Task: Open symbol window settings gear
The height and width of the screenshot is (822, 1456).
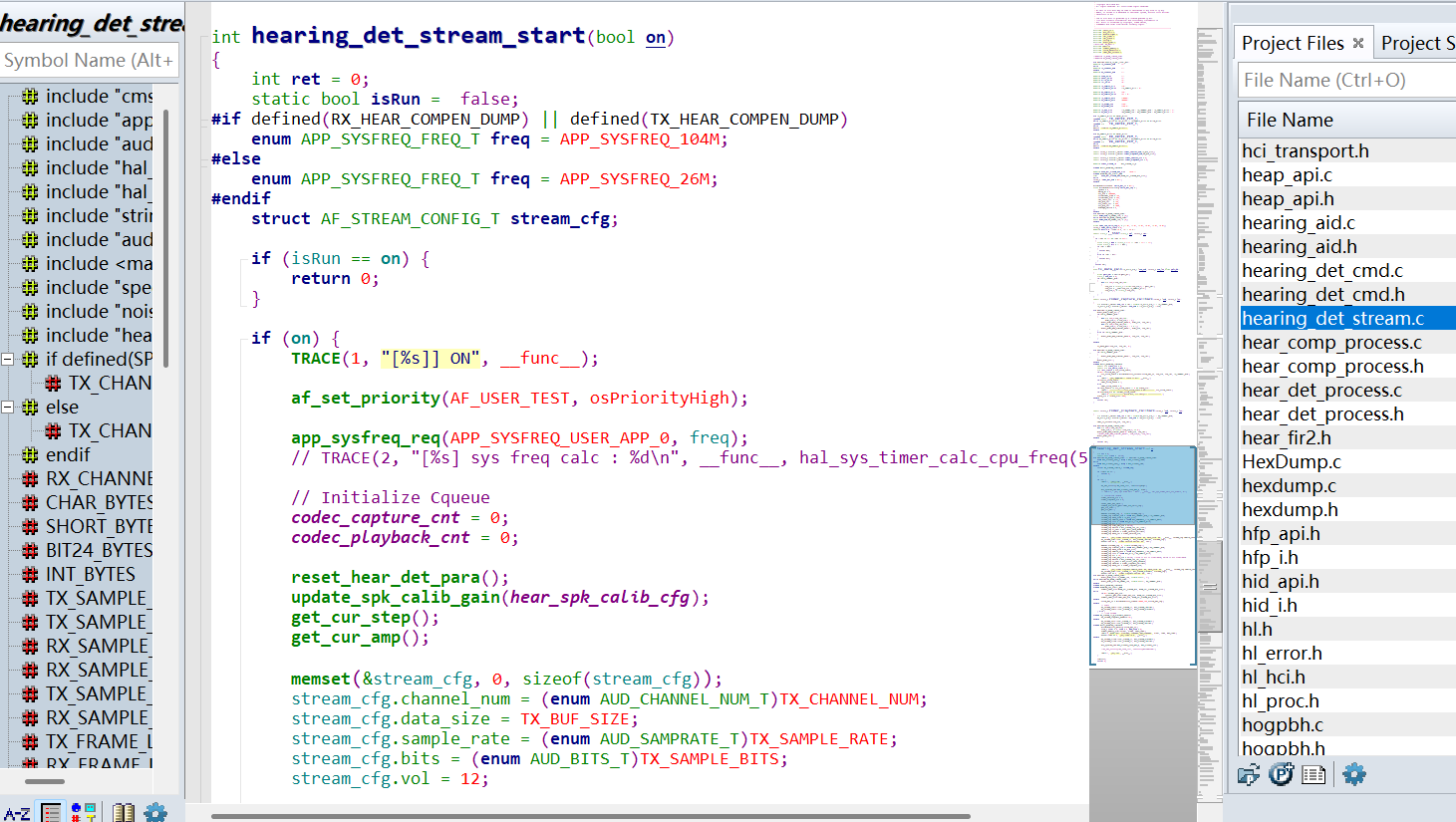Action: click(156, 813)
